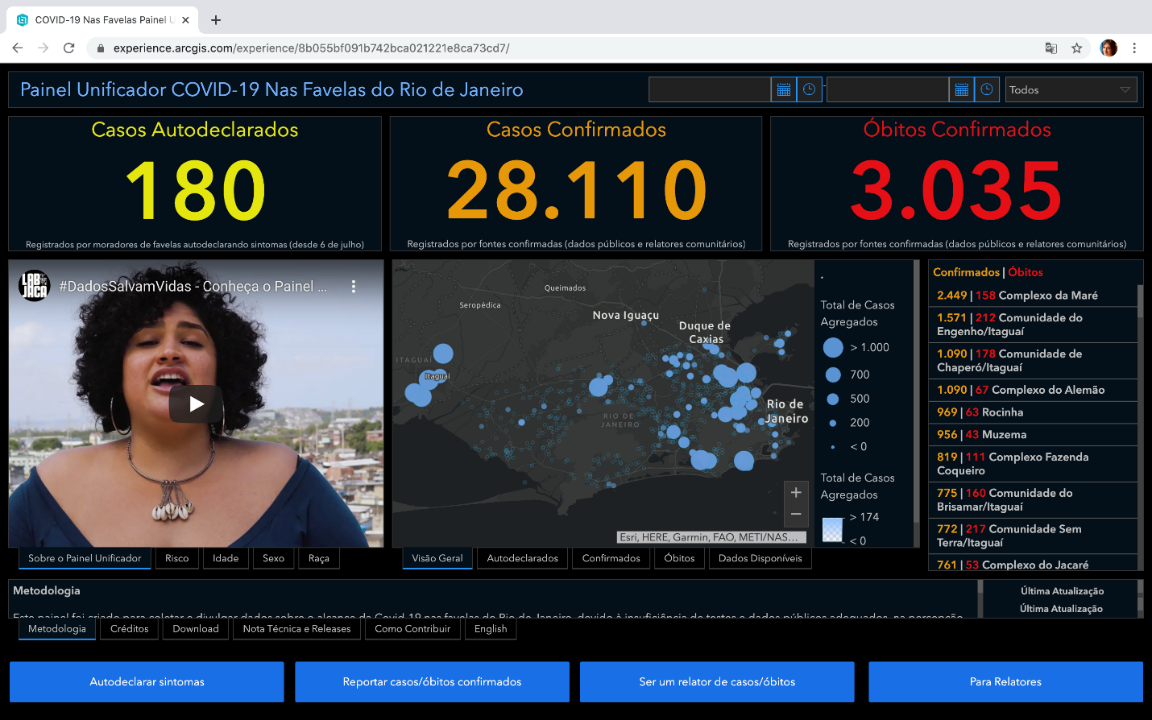Screen dimensions: 1152x720
Task: Select the Dados Disponíveis map tab
Action: (760, 558)
